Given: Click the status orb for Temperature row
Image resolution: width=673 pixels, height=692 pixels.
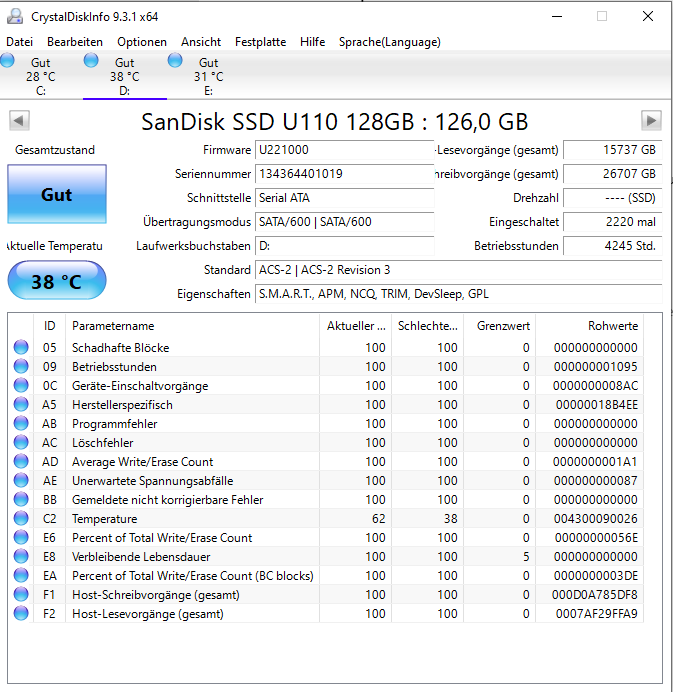Looking at the screenshot, I should coord(21,519).
